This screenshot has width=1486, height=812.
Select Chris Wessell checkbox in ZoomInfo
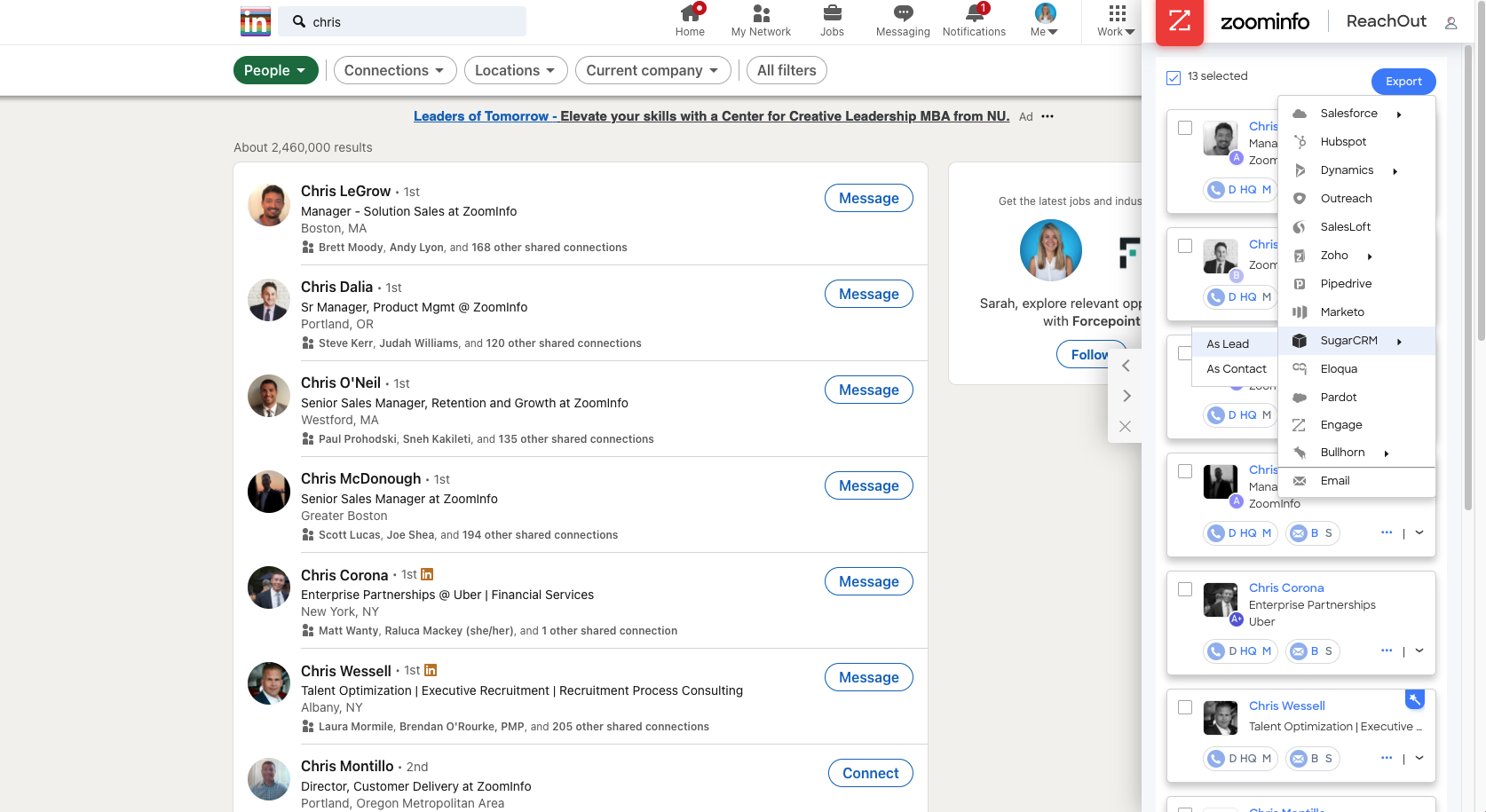[x=1185, y=707]
